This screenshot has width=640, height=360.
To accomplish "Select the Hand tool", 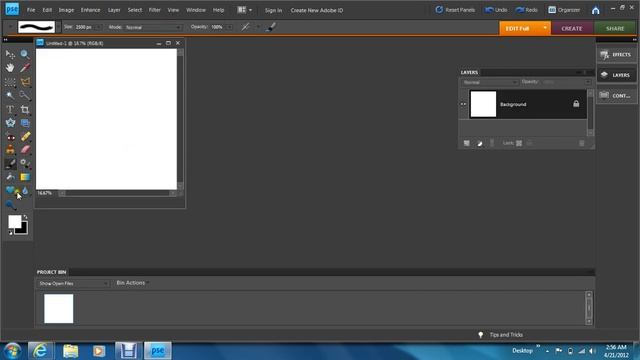I will tap(10, 68).
